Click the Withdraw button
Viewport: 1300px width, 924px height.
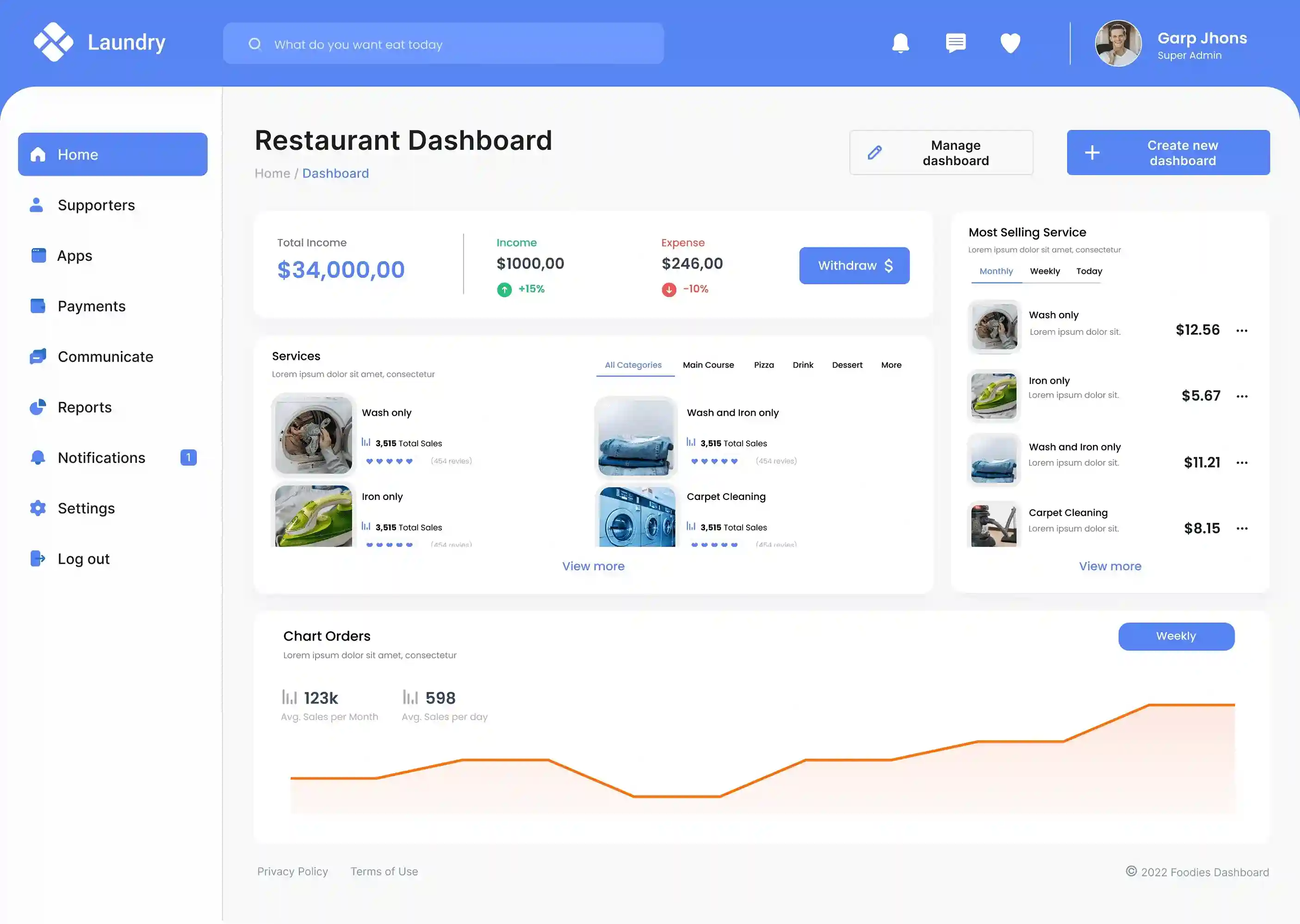pyautogui.click(x=854, y=266)
